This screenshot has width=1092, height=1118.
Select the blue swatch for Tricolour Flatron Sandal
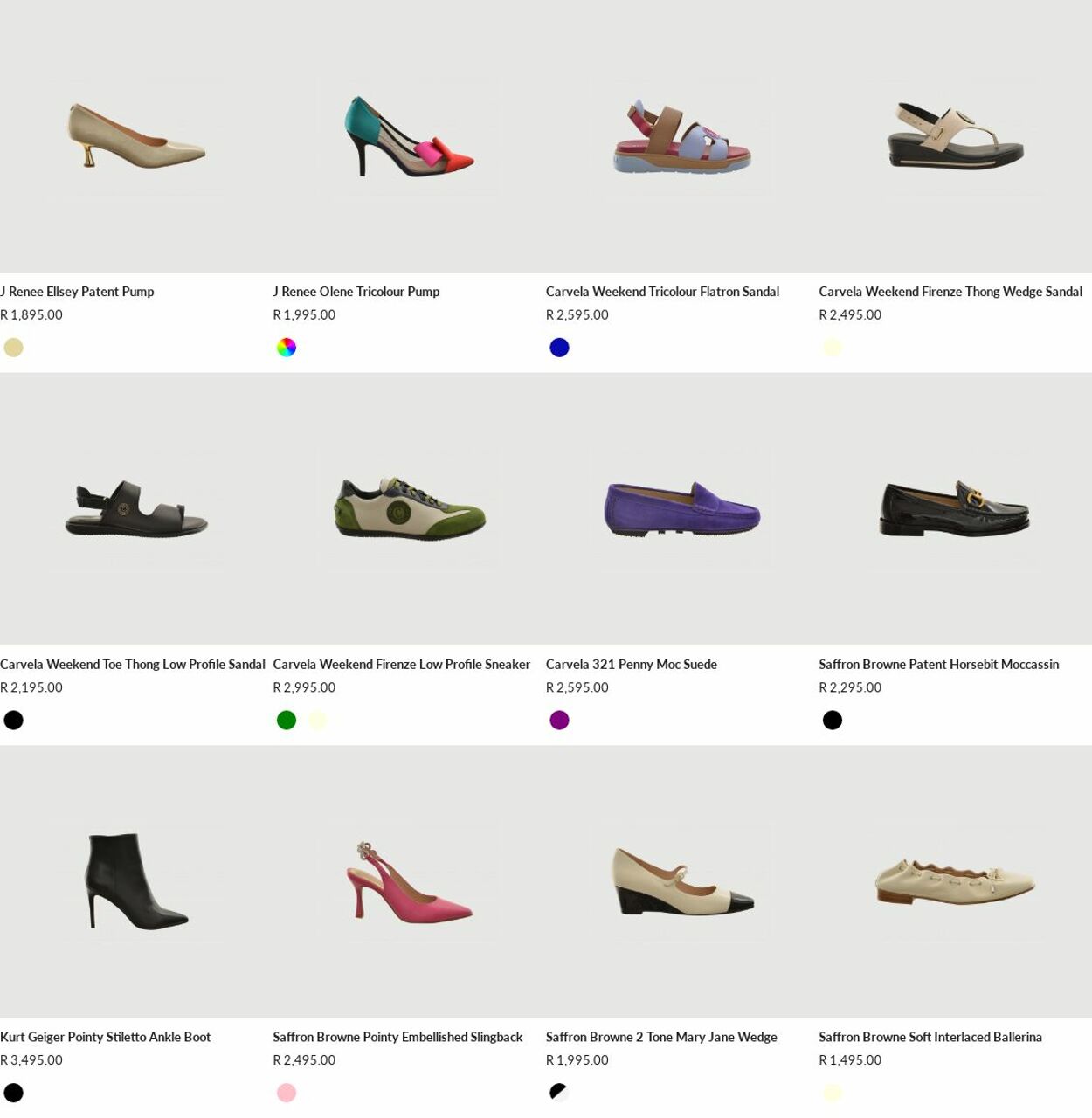coord(559,348)
